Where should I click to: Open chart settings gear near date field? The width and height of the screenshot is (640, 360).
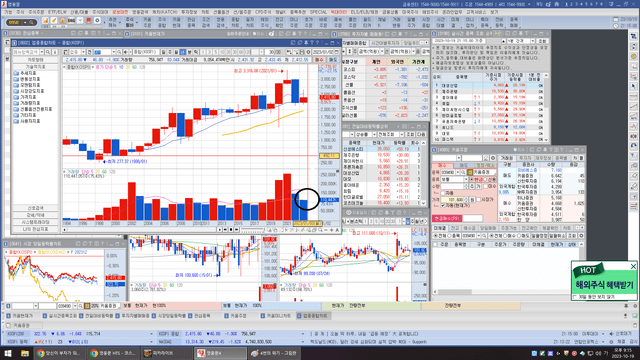tap(308, 52)
